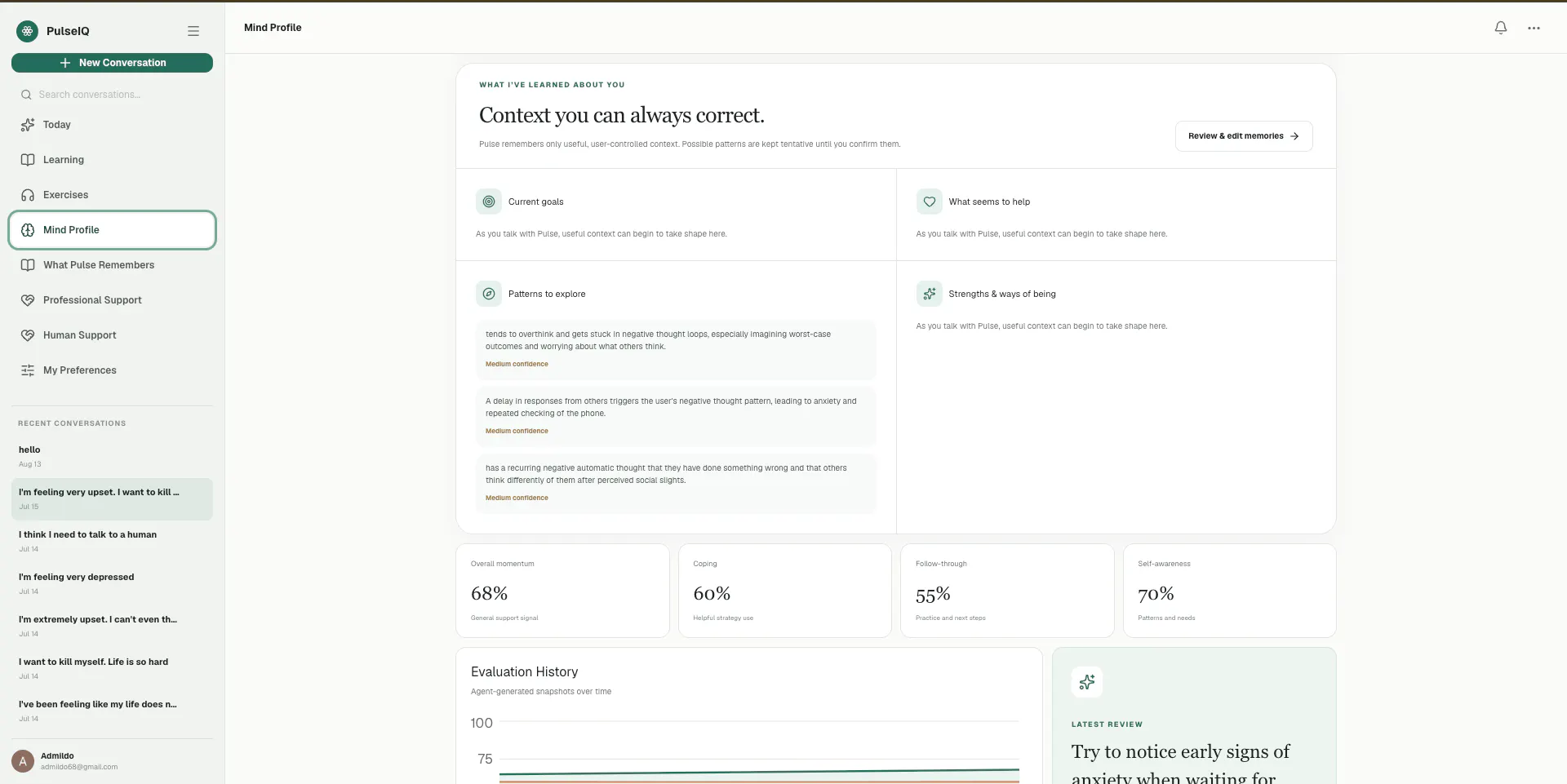Click the My Preferences sliders icon

pyautogui.click(x=28, y=370)
